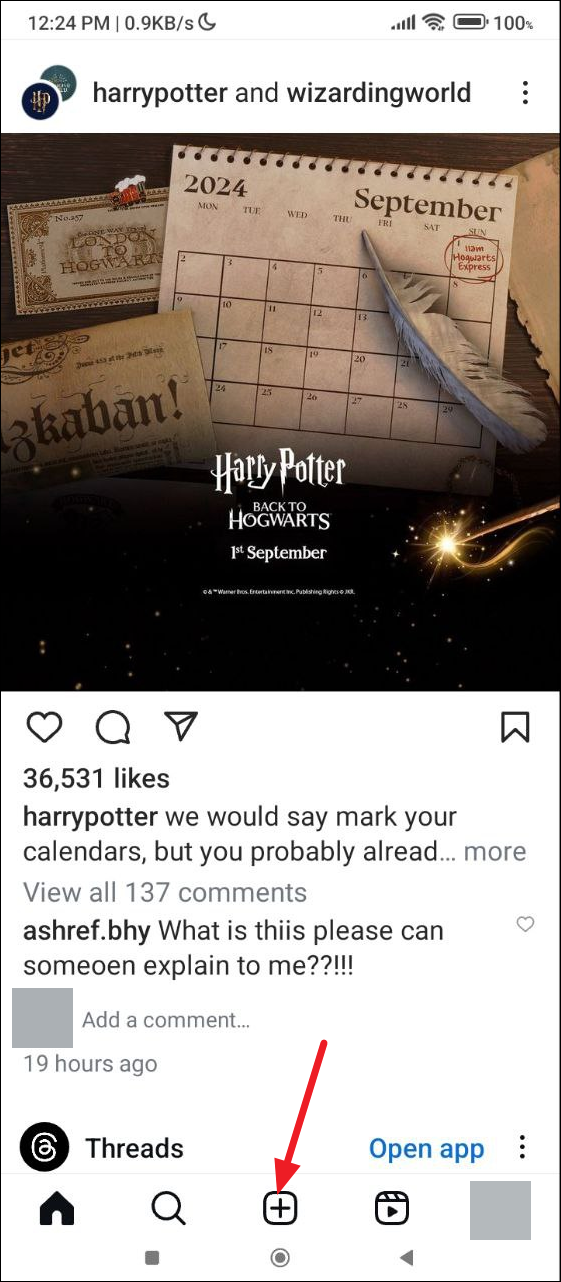Expand caption by tapping more
This screenshot has width=561, height=1282.
(494, 852)
